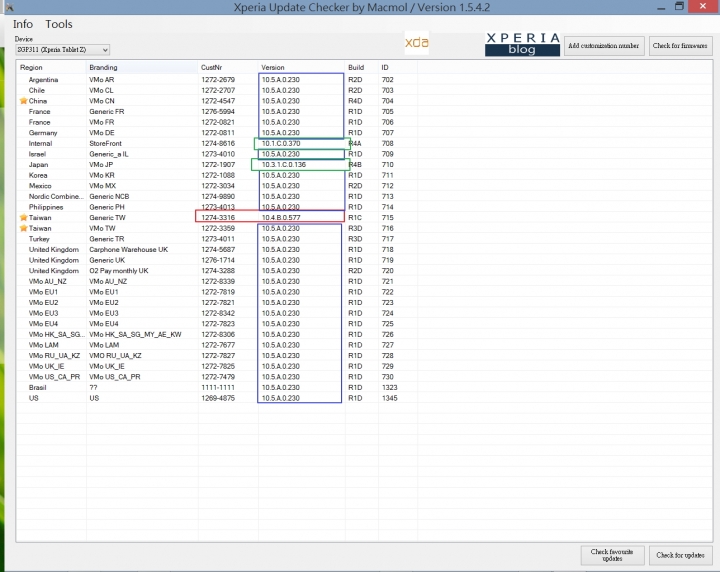The image size is (720, 572).
Task: Click Add customization number button
Action: [604, 46]
